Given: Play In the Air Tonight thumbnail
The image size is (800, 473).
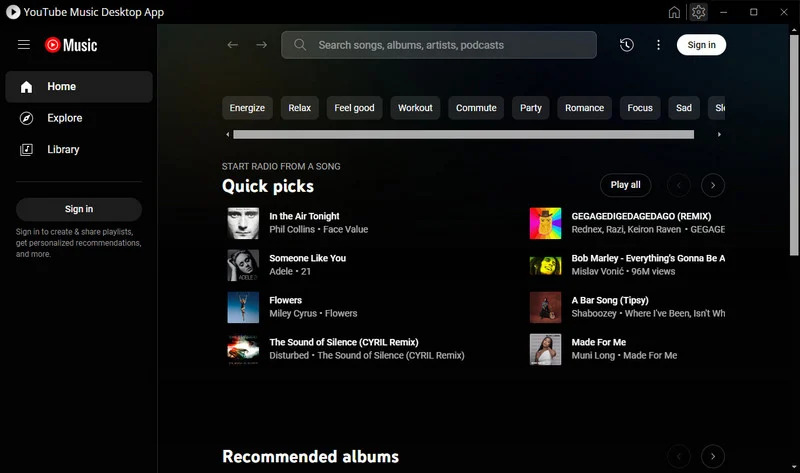Looking at the screenshot, I should 243,223.
